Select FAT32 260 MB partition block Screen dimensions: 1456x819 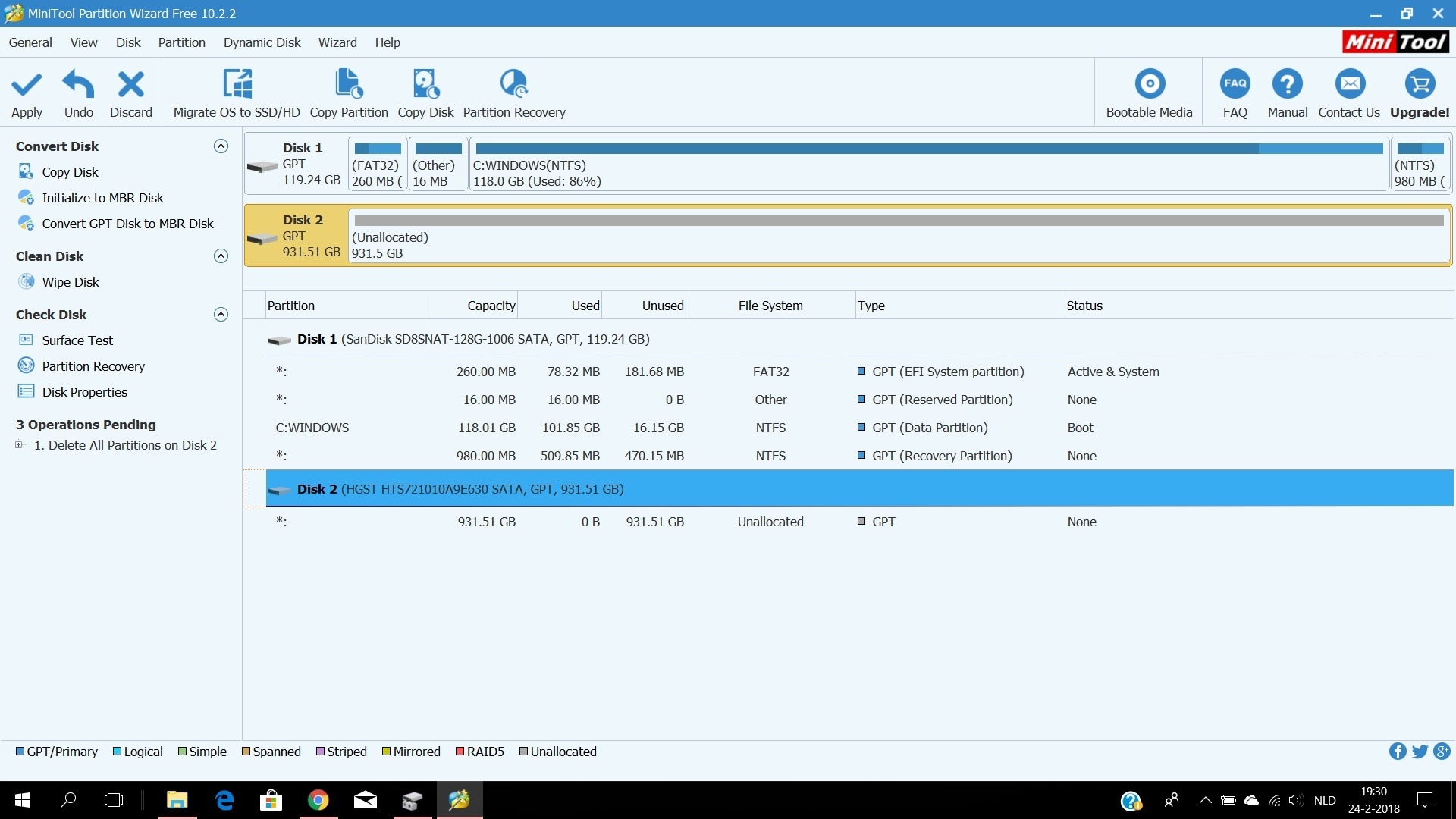(378, 164)
